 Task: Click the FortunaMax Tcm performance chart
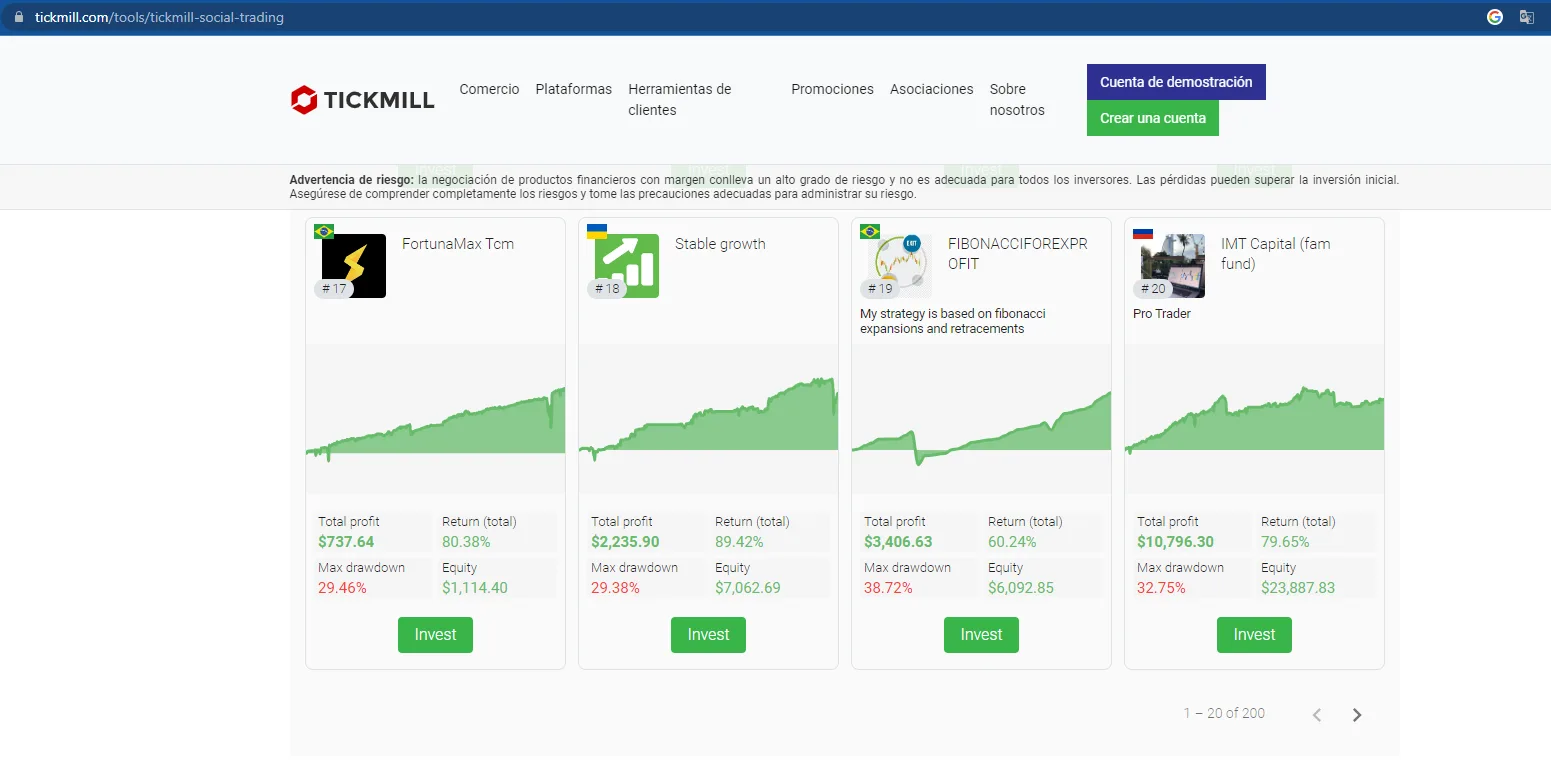(x=435, y=419)
